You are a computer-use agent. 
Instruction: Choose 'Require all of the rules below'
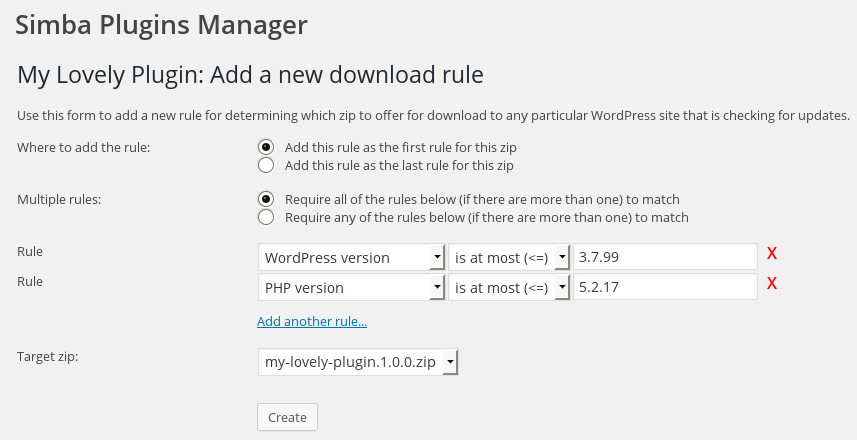pyautogui.click(x=266, y=199)
